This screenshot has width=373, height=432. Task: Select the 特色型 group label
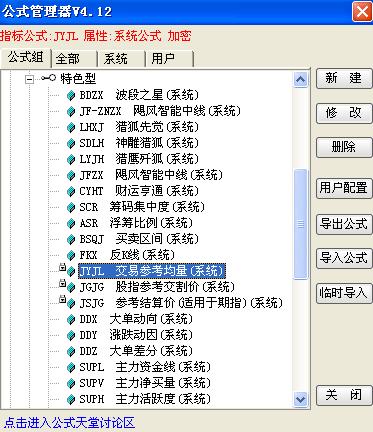point(78,79)
